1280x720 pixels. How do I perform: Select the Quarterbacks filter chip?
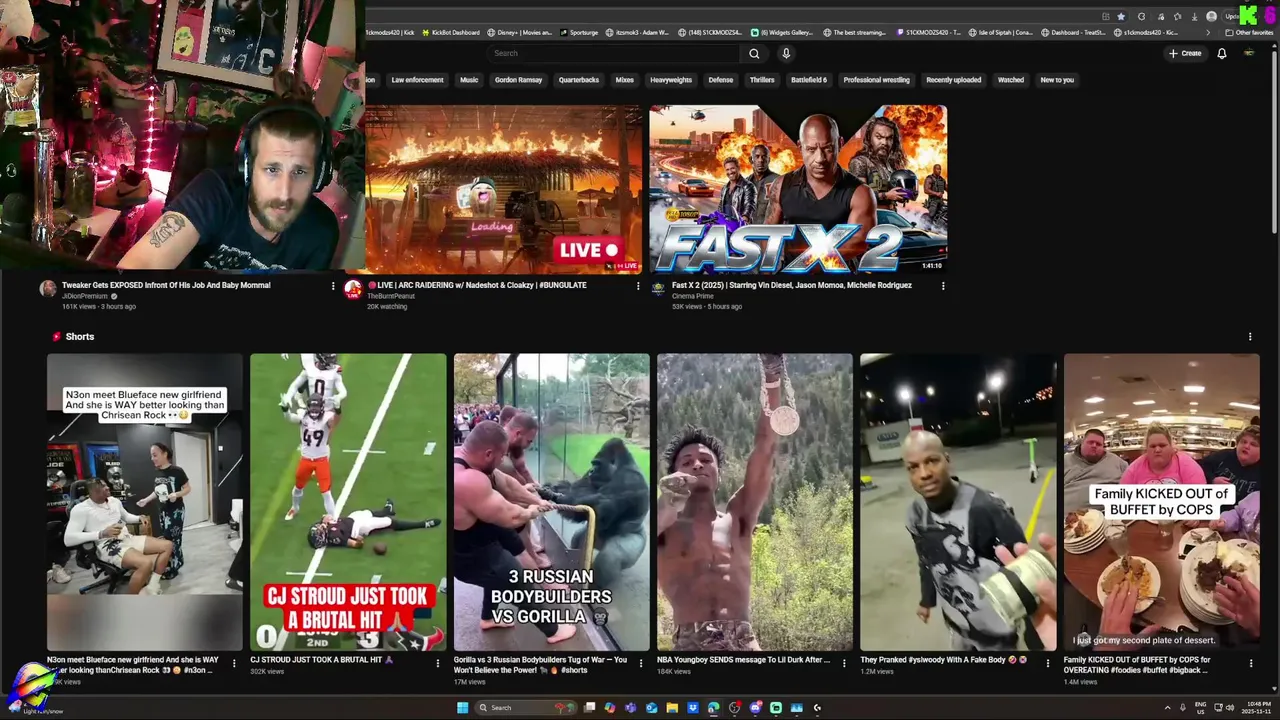tap(578, 80)
